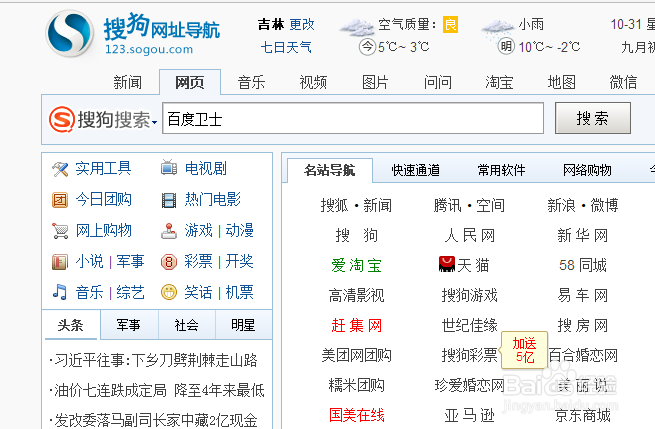Switch to the 图片 search tab
This screenshot has width=655, height=429.
coord(375,82)
